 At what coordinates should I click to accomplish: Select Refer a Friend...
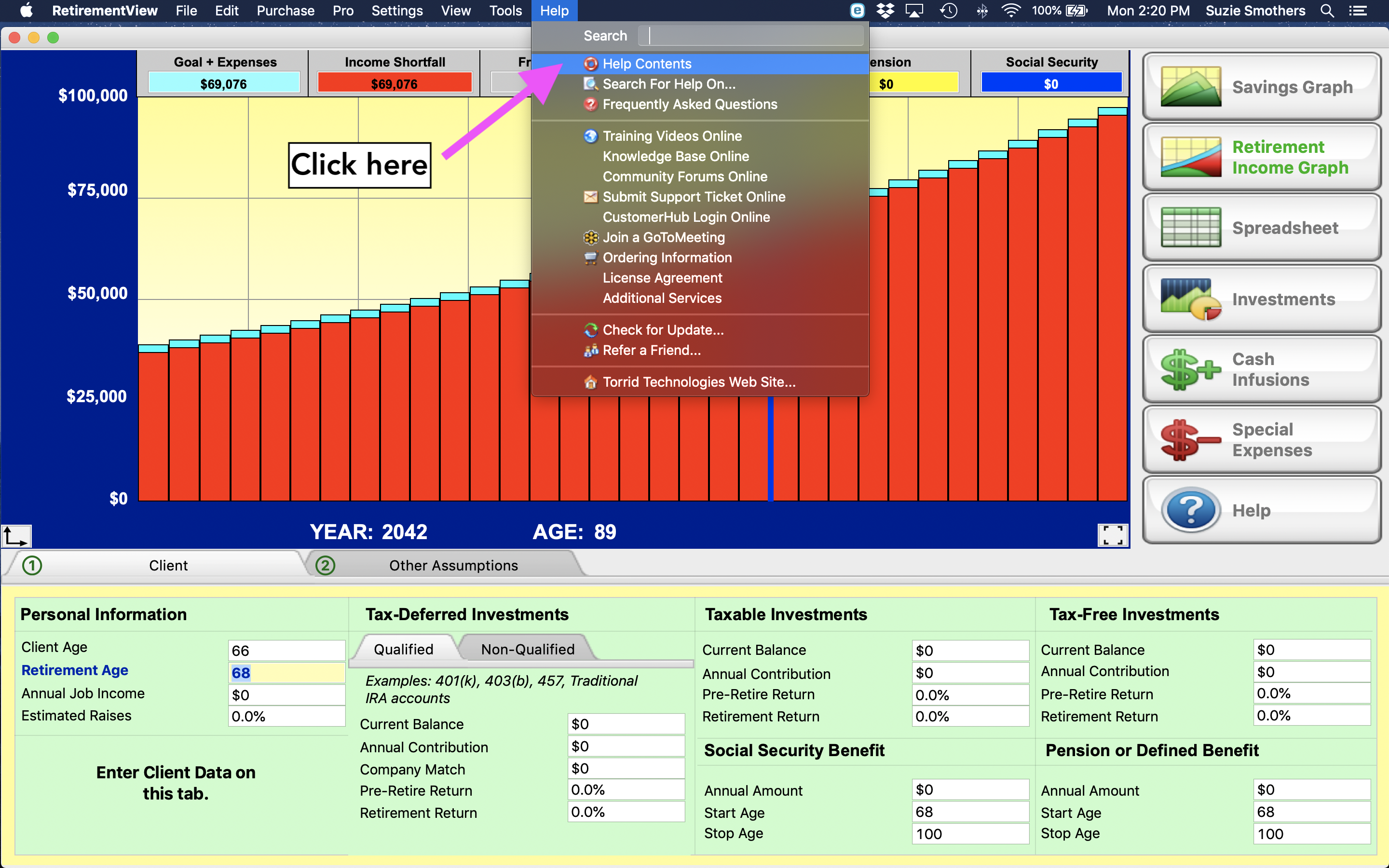click(x=700, y=350)
